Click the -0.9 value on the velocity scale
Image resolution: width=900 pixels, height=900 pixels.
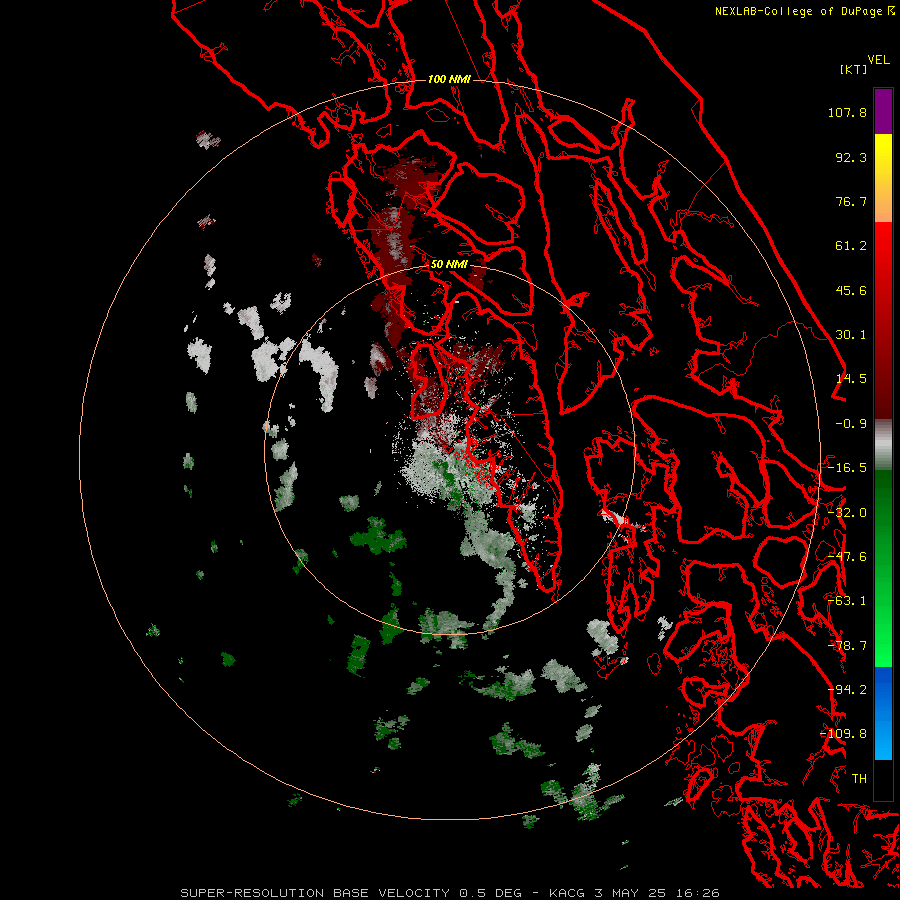(851, 424)
